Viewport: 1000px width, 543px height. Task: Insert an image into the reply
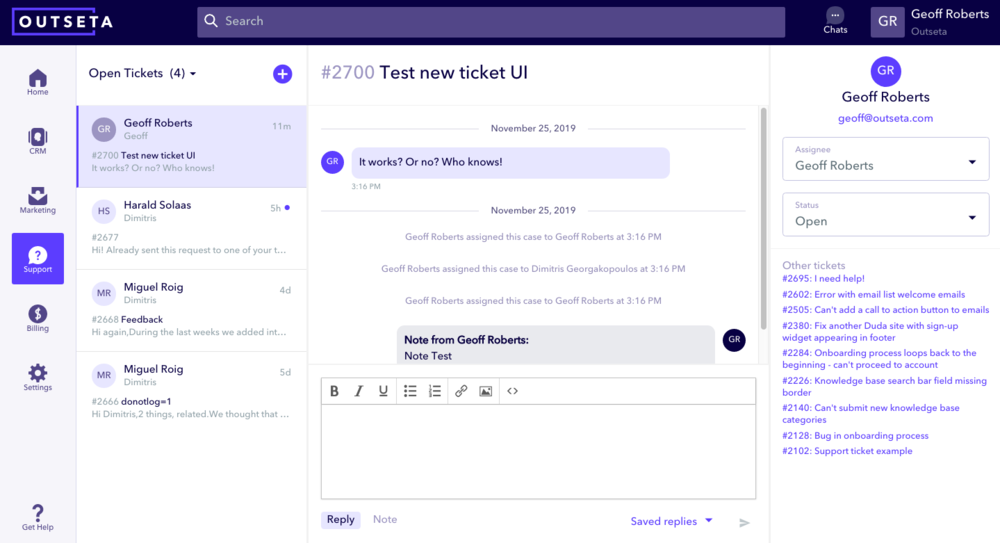pos(486,391)
